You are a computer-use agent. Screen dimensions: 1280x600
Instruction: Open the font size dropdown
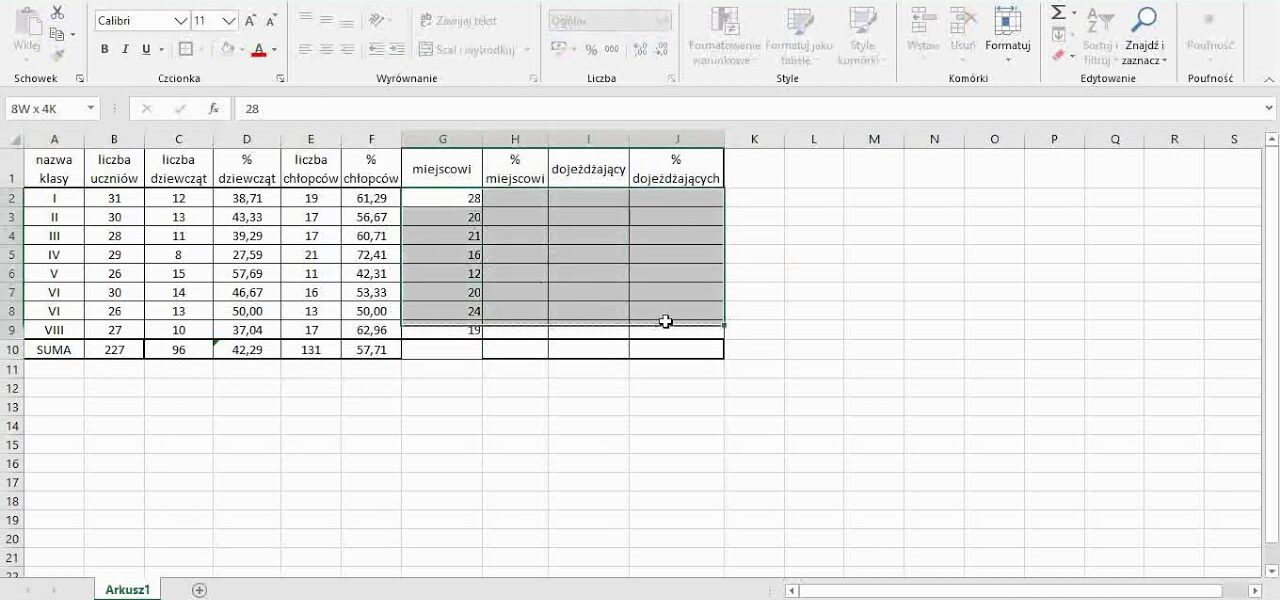229,20
